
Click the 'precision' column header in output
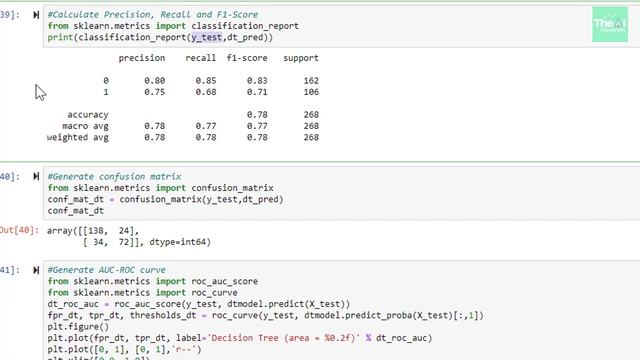pos(142,58)
